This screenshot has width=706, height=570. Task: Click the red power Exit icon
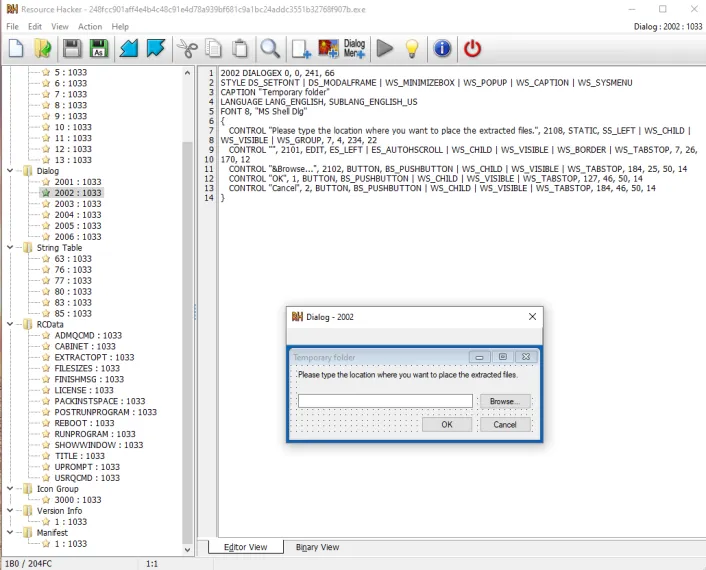coord(472,48)
